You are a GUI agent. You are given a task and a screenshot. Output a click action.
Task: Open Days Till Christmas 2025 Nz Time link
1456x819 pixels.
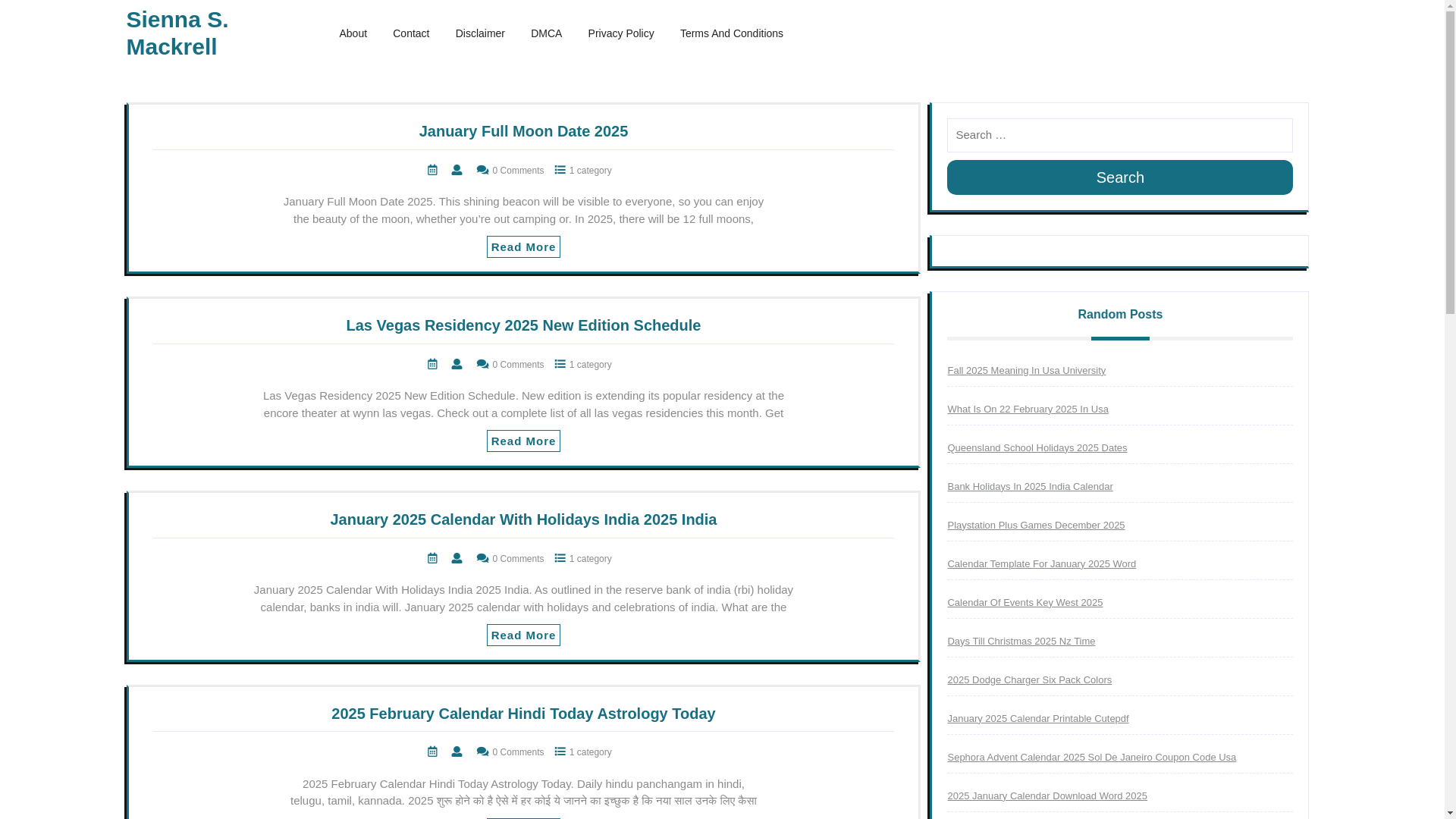[1021, 642]
